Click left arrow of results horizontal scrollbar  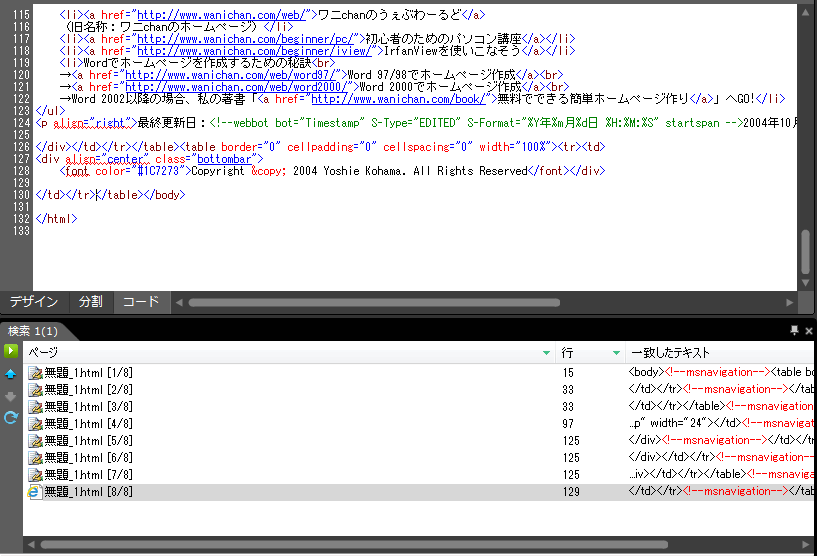[31, 545]
